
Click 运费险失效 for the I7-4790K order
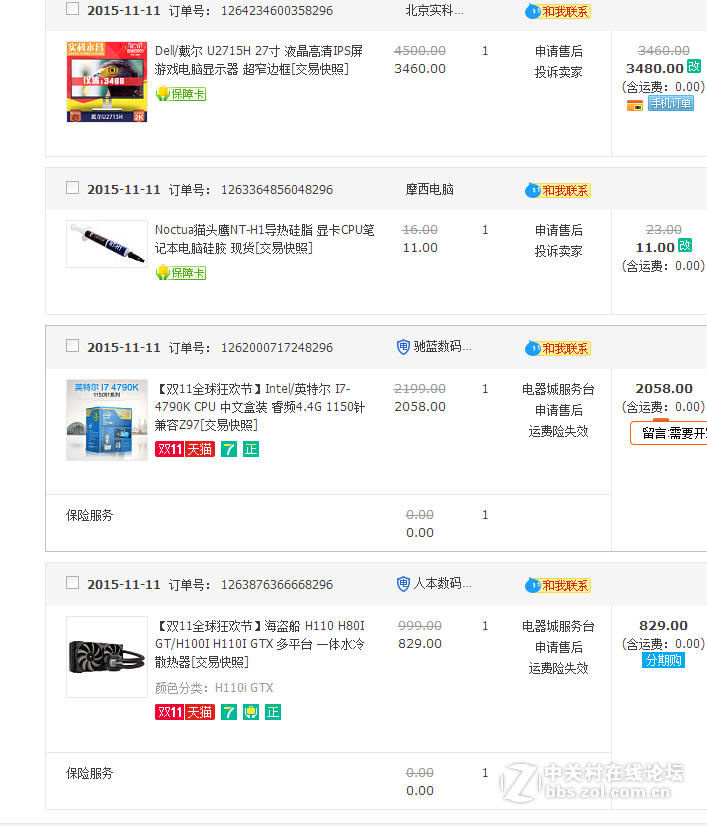(558, 432)
